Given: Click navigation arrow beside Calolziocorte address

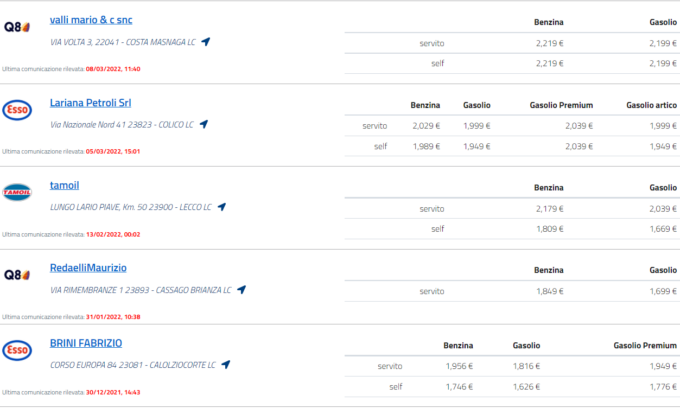Looking at the screenshot, I should click(225, 365).
